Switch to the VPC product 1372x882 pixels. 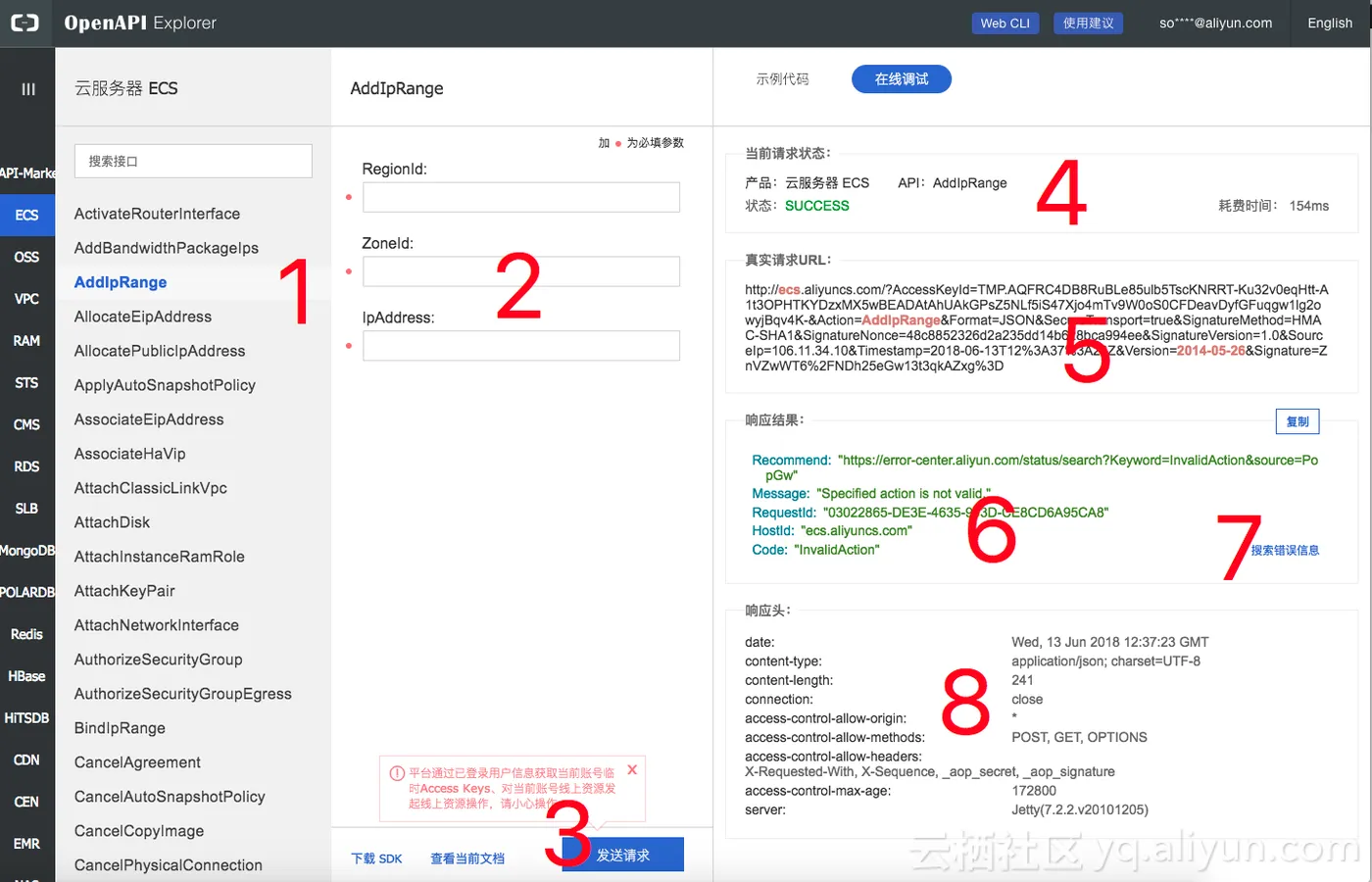coord(26,298)
